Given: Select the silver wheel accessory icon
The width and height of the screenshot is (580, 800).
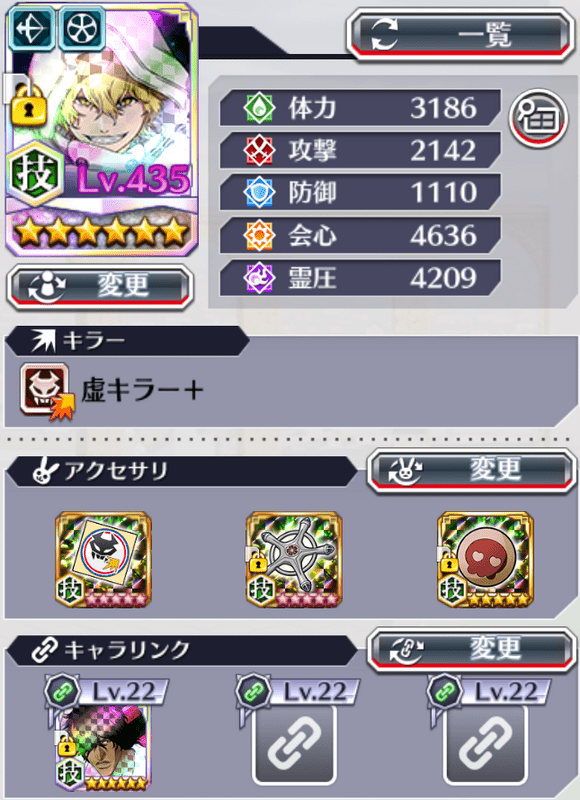Looking at the screenshot, I should (x=294, y=560).
